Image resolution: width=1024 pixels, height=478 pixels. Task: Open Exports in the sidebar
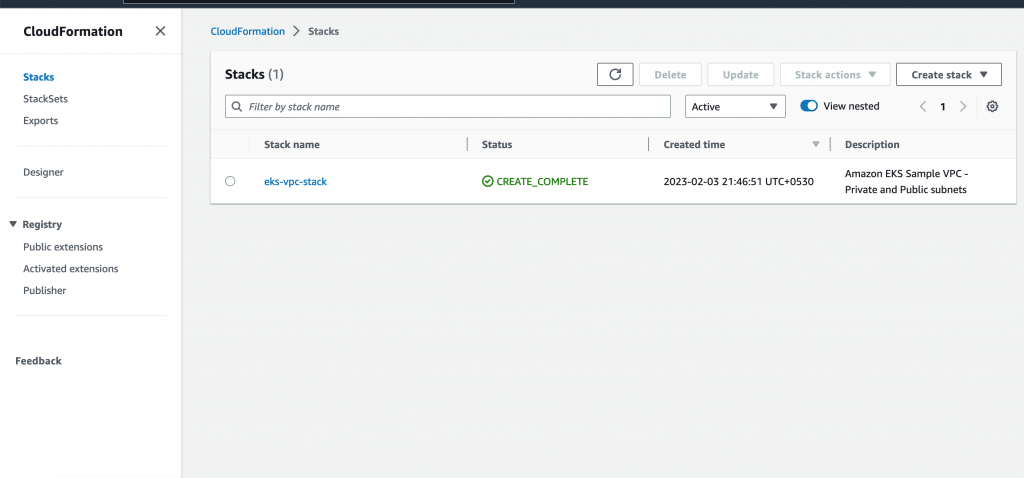click(40, 121)
